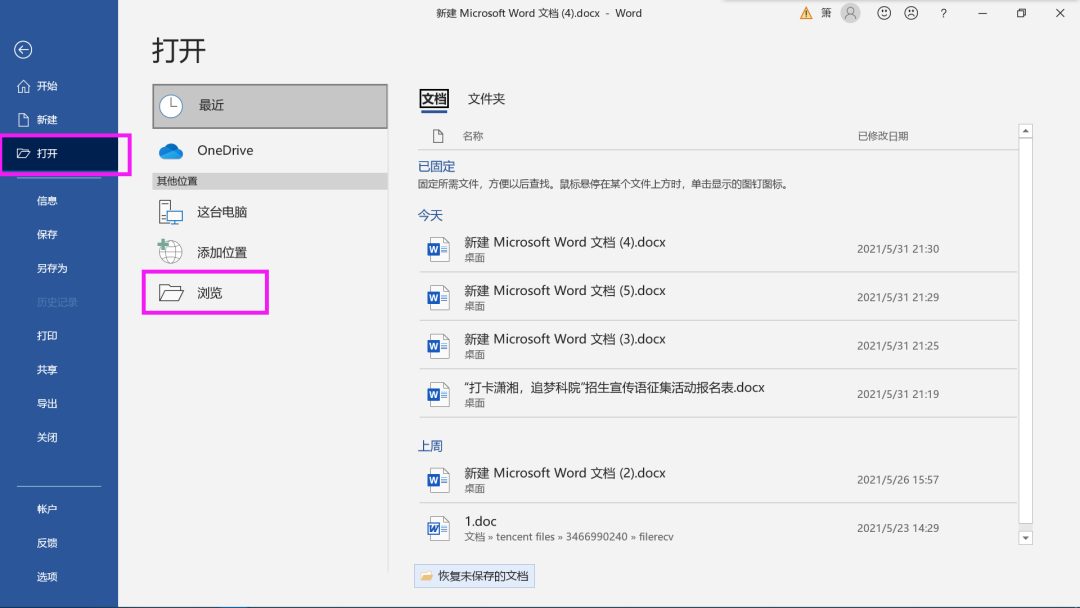Open the file 1.doc
Image resolution: width=1080 pixels, height=608 pixels.
coord(481,522)
